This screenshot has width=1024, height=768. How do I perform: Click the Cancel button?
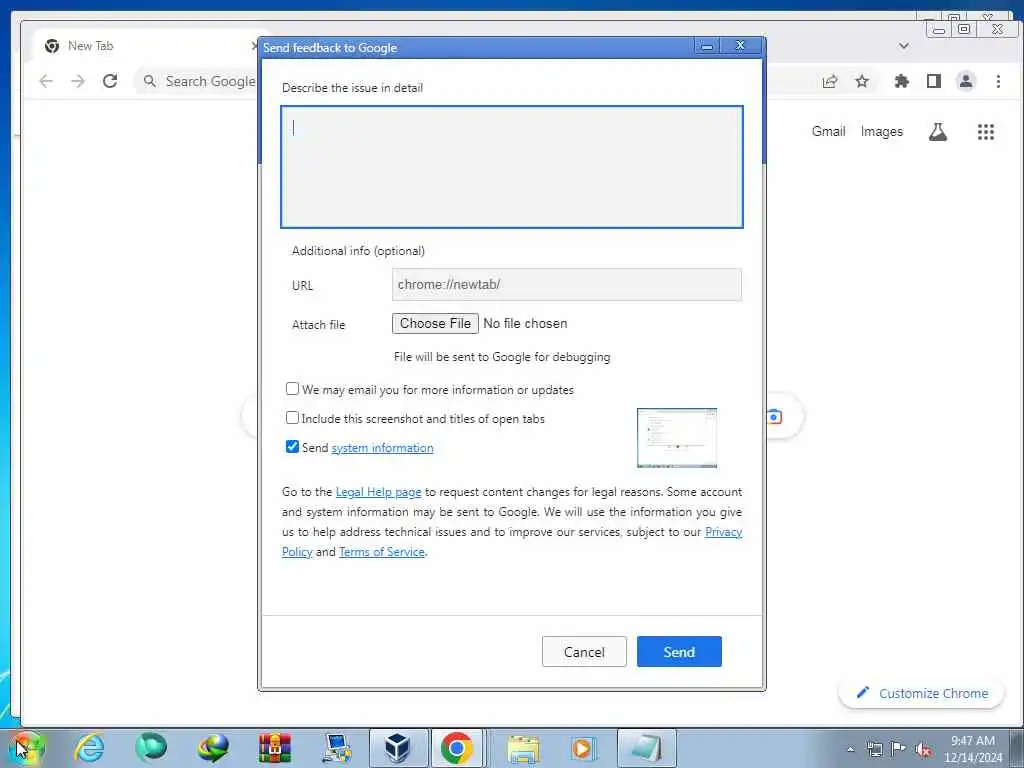[584, 652]
